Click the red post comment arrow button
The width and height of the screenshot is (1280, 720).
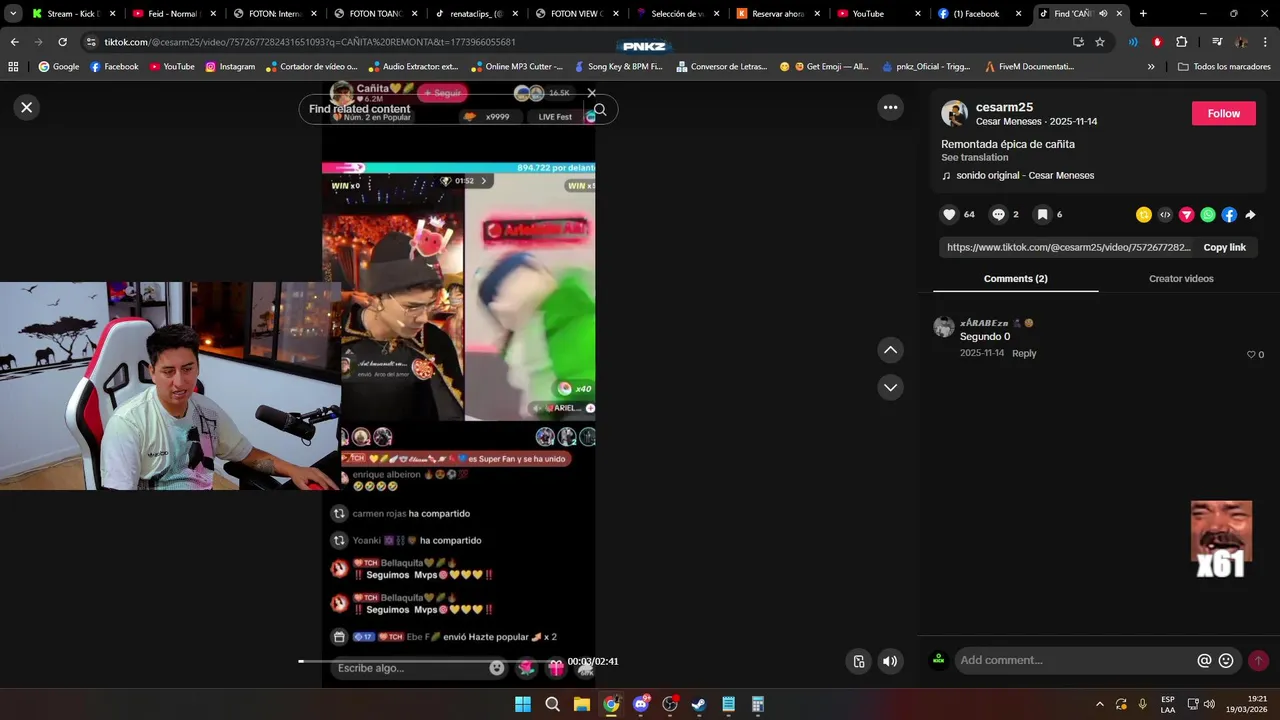tap(1258, 661)
